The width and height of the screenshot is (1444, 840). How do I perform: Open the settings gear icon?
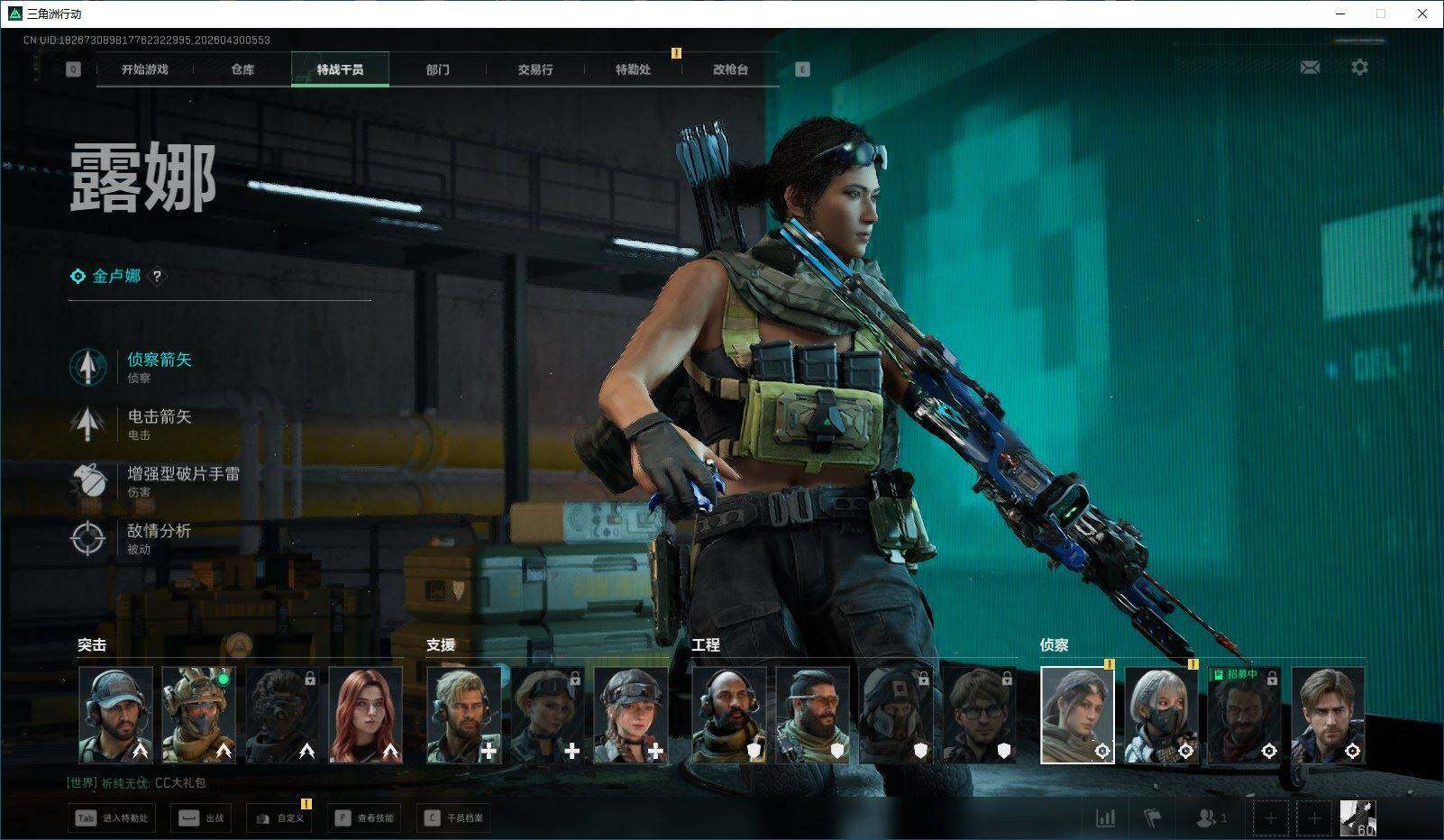point(1359,68)
